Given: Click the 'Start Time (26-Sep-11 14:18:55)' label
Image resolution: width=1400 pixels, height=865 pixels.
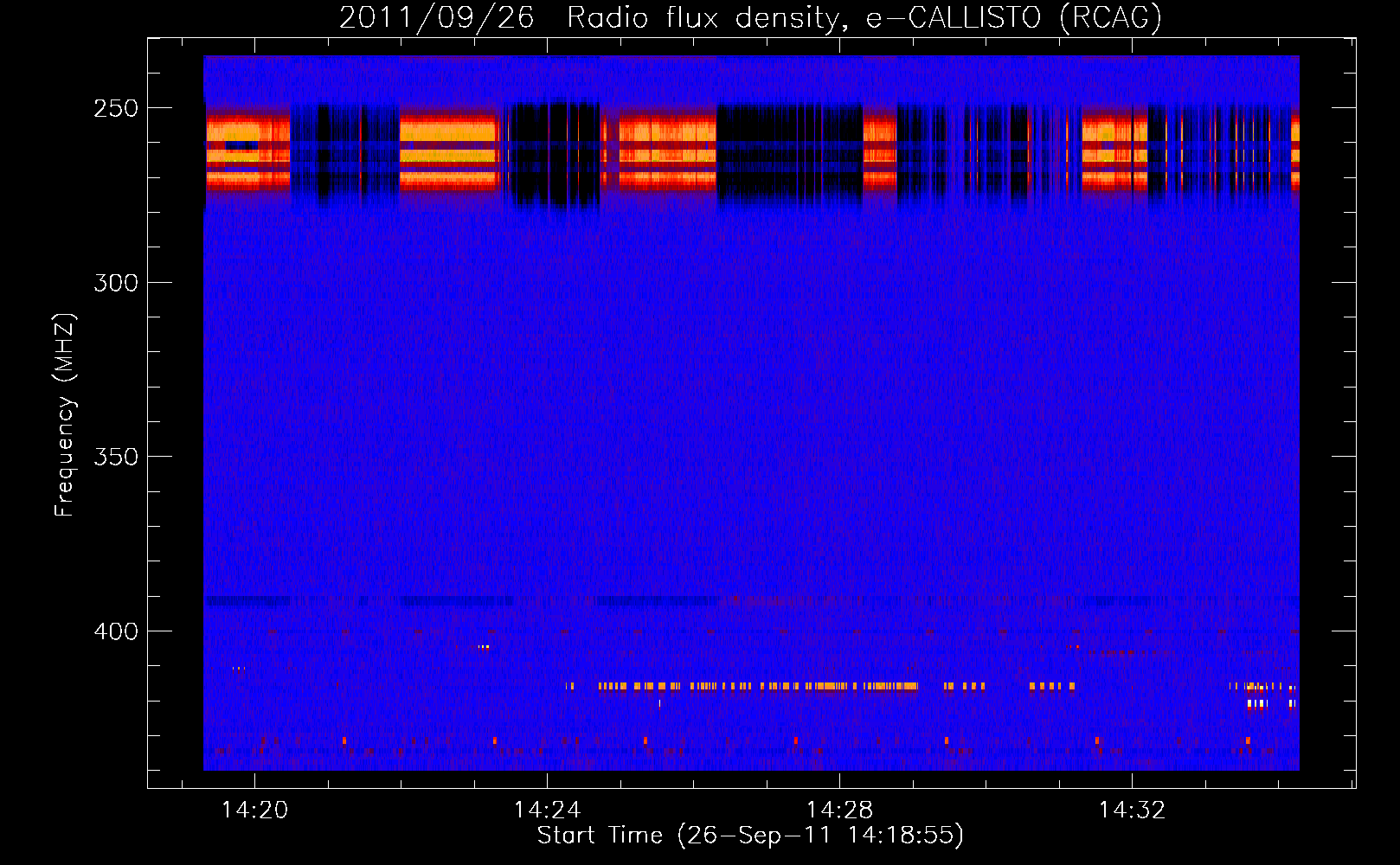Looking at the screenshot, I should pos(750,835).
